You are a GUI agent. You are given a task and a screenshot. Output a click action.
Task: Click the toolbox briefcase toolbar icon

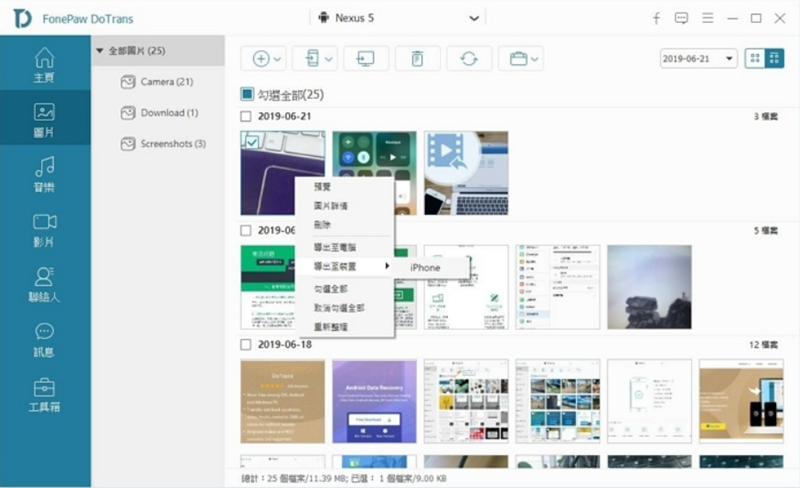[x=518, y=59]
